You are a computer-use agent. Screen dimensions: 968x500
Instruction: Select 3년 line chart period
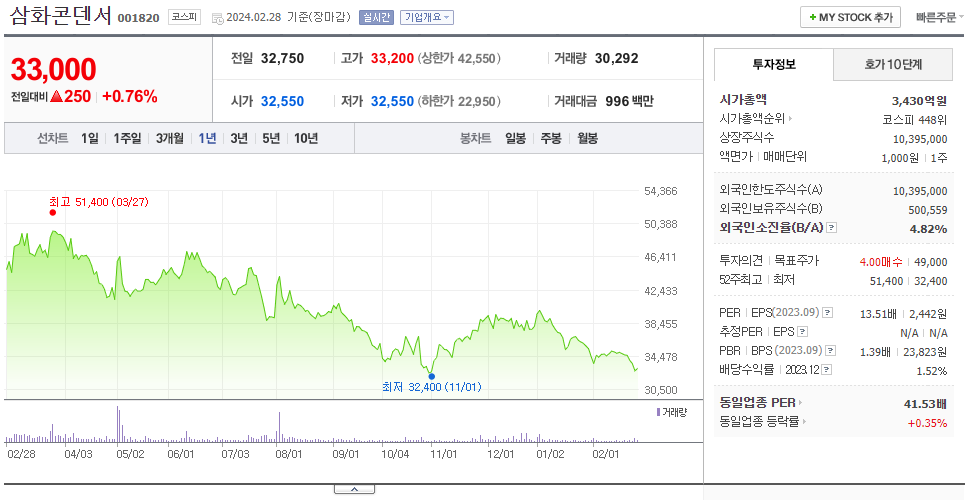[239, 138]
